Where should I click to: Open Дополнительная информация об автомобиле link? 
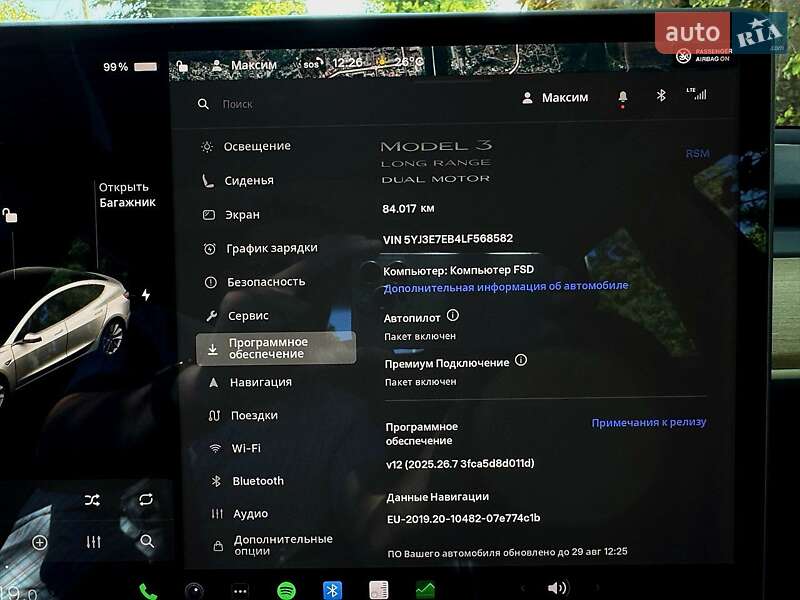(505, 286)
